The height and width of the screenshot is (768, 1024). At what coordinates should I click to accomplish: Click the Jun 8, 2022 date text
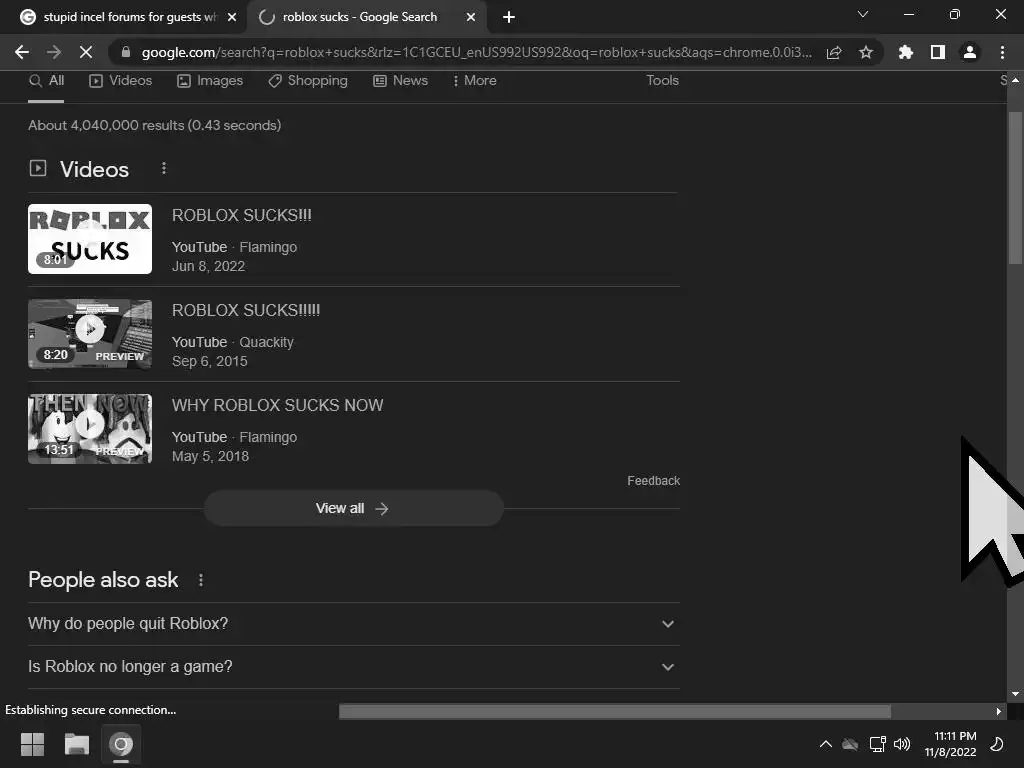coord(208,266)
